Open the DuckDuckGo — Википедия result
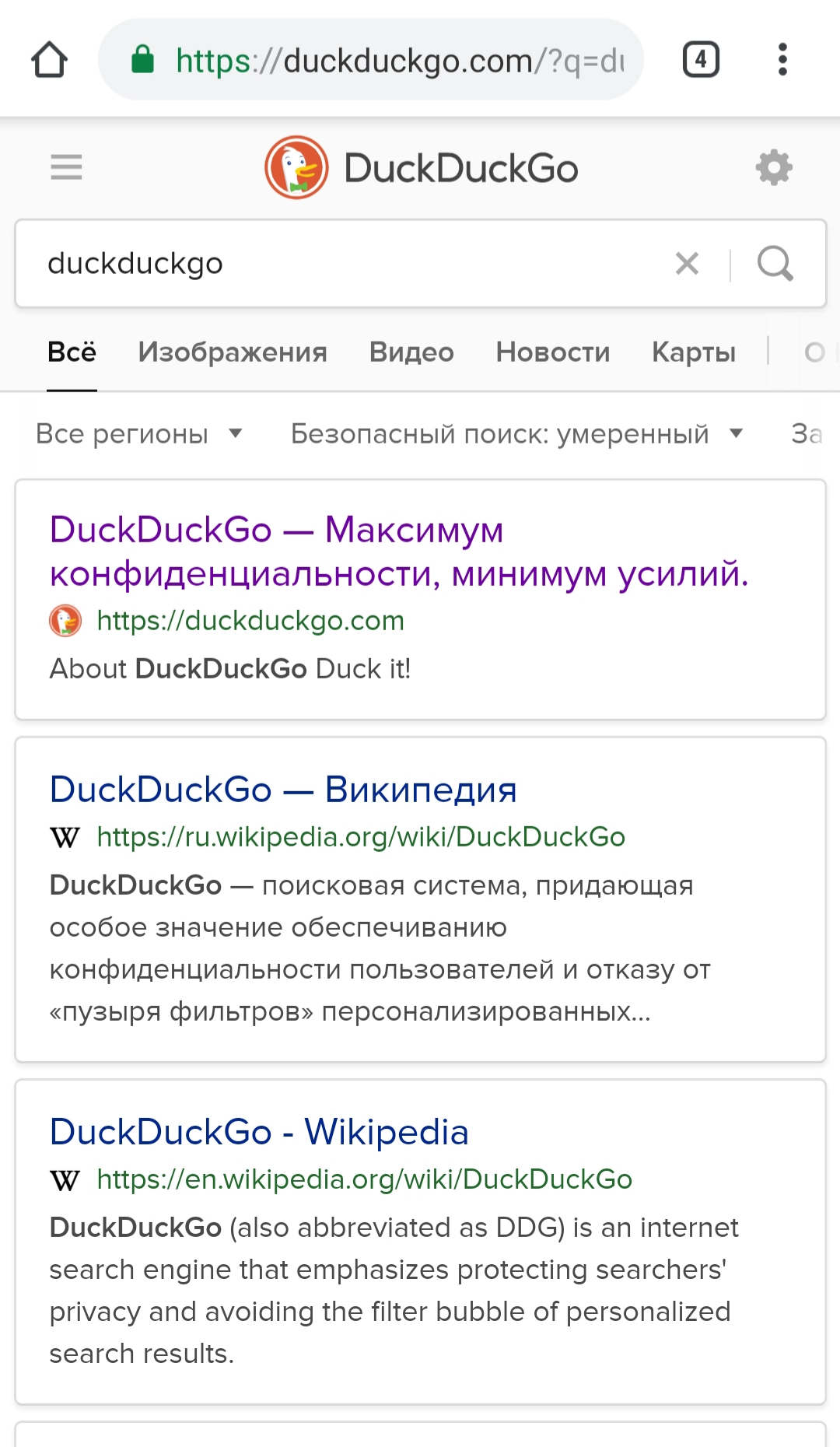The height and width of the screenshot is (1447, 840). 283,790
